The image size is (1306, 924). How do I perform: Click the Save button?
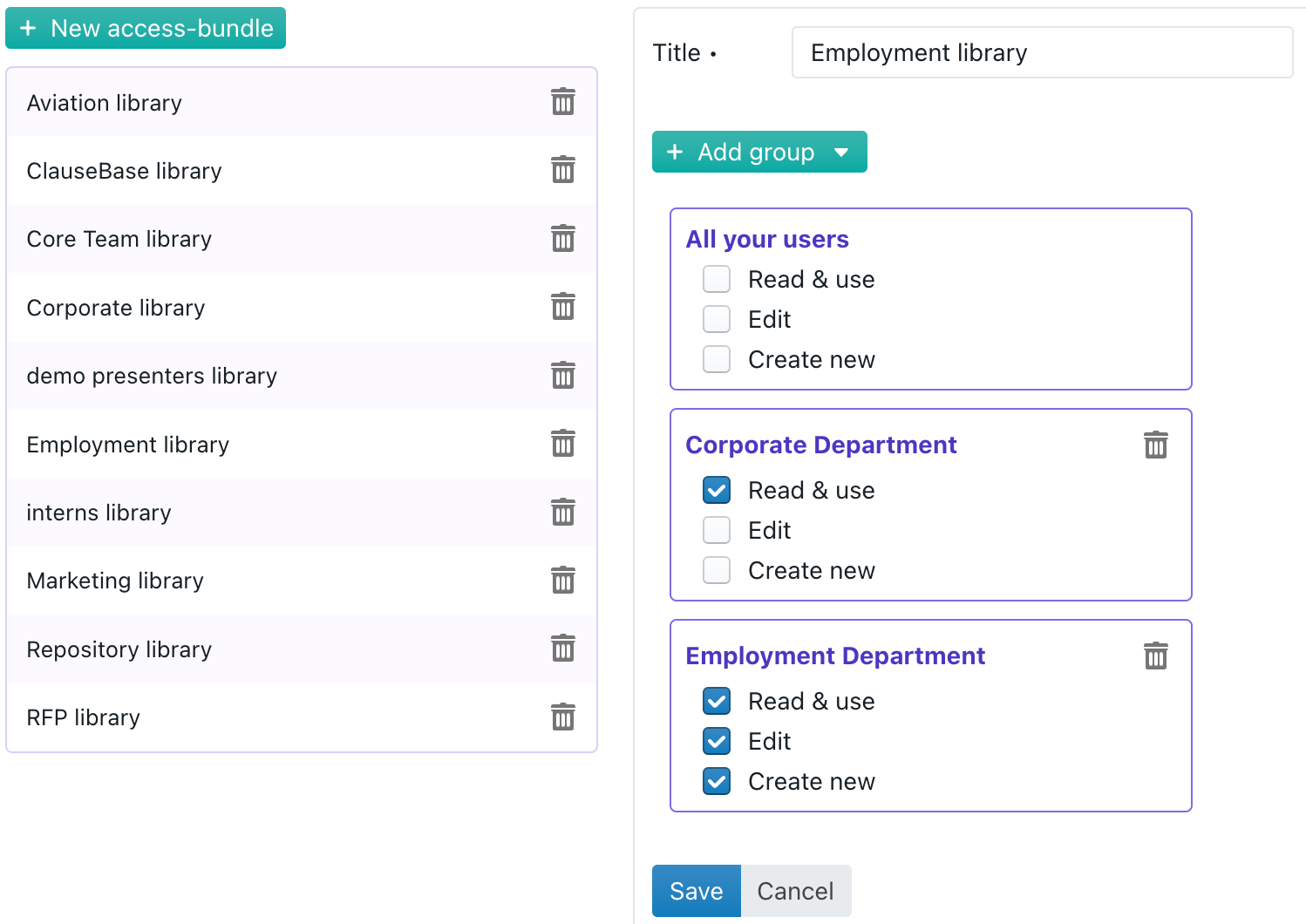click(696, 891)
